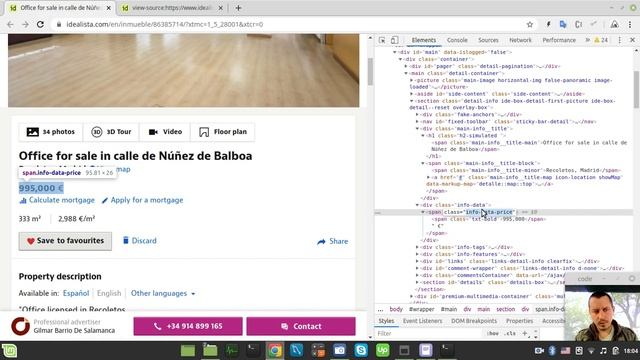
Task: Open the 34 photos gallery button
Action: (x=51, y=132)
